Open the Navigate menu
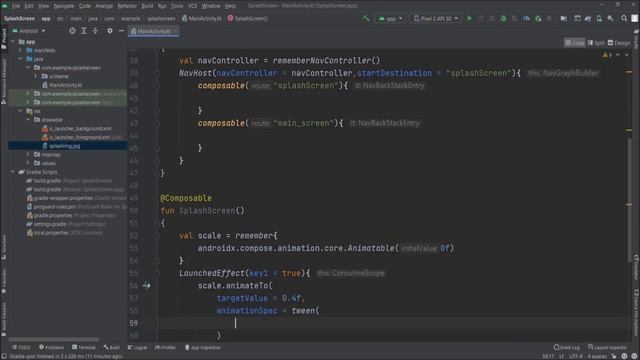The width and height of the screenshot is (640, 360). coord(64,6)
